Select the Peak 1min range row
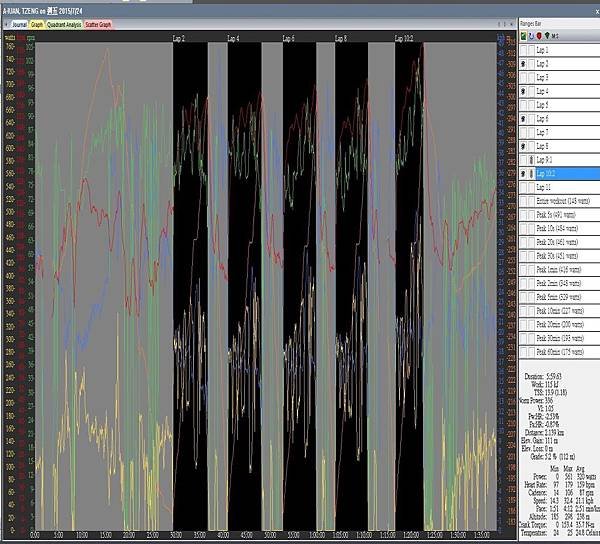Image resolution: width=600 pixels, height=544 pixels. pyautogui.click(x=559, y=270)
